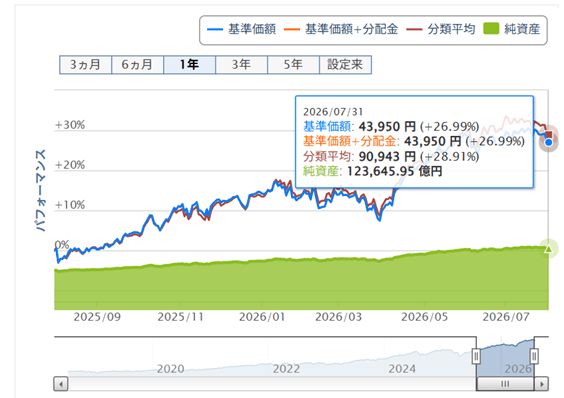The image size is (564, 398).
Task: Click the navigator scrollbar left arrow
Action: click(x=61, y=384)
